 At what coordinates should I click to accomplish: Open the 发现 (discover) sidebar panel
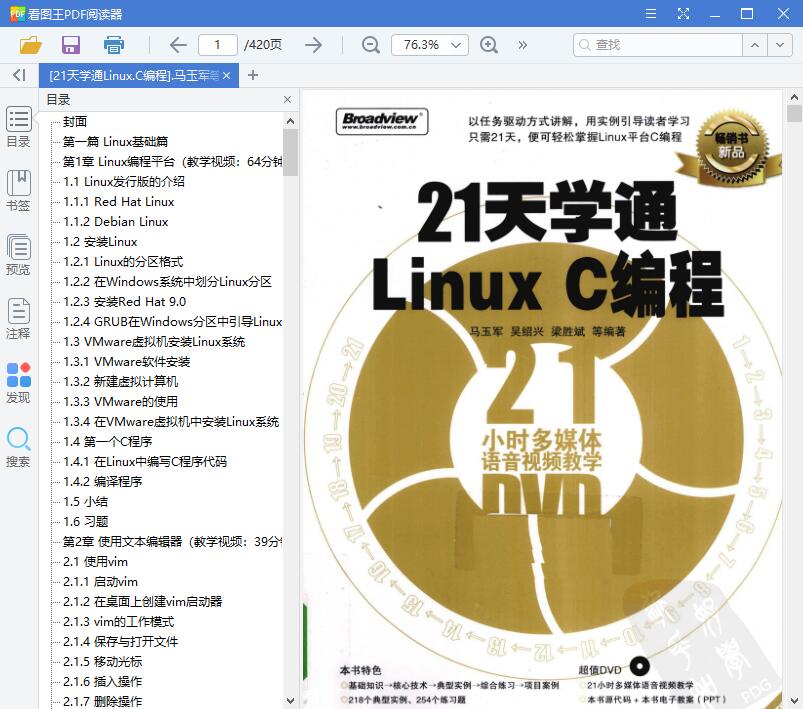[18, 383]
